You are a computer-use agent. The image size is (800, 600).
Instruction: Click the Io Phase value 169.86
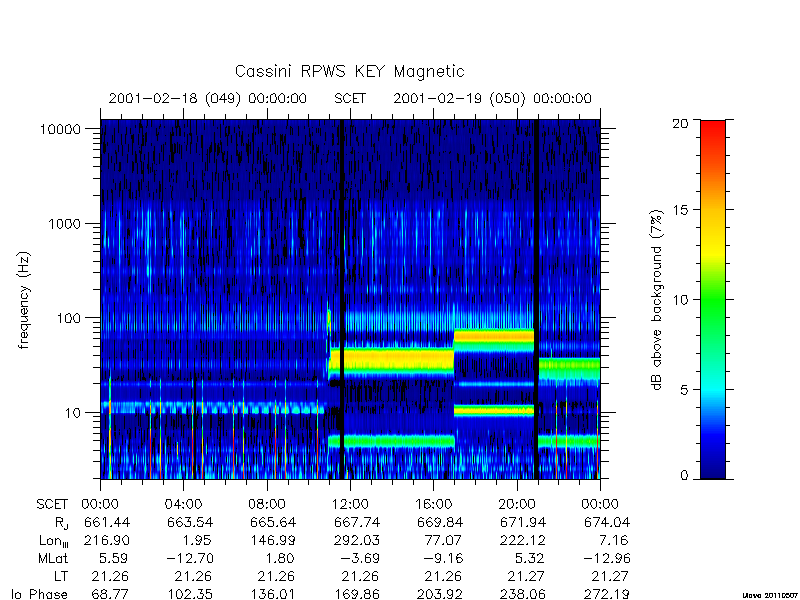tap(357, 594)
